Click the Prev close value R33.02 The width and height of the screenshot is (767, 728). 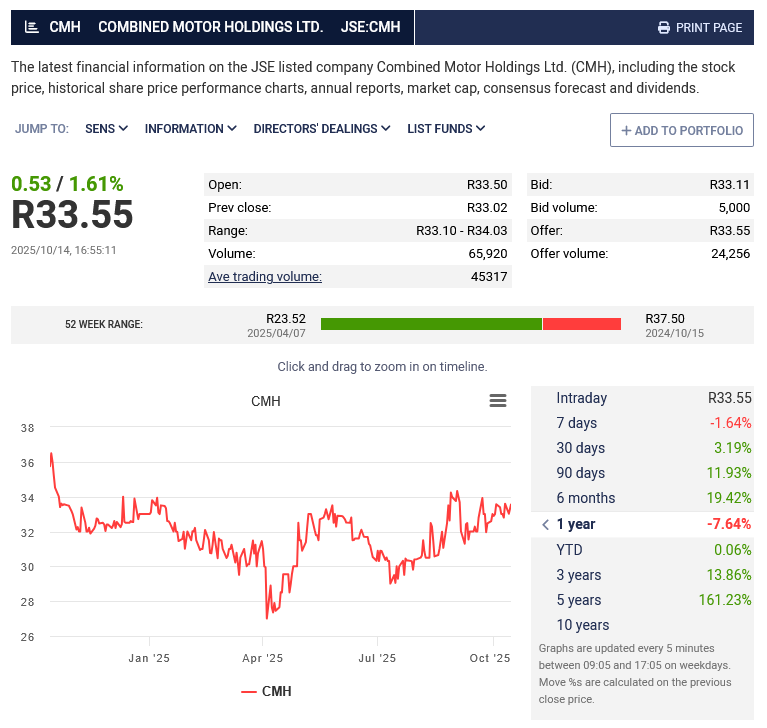[487, 207]
